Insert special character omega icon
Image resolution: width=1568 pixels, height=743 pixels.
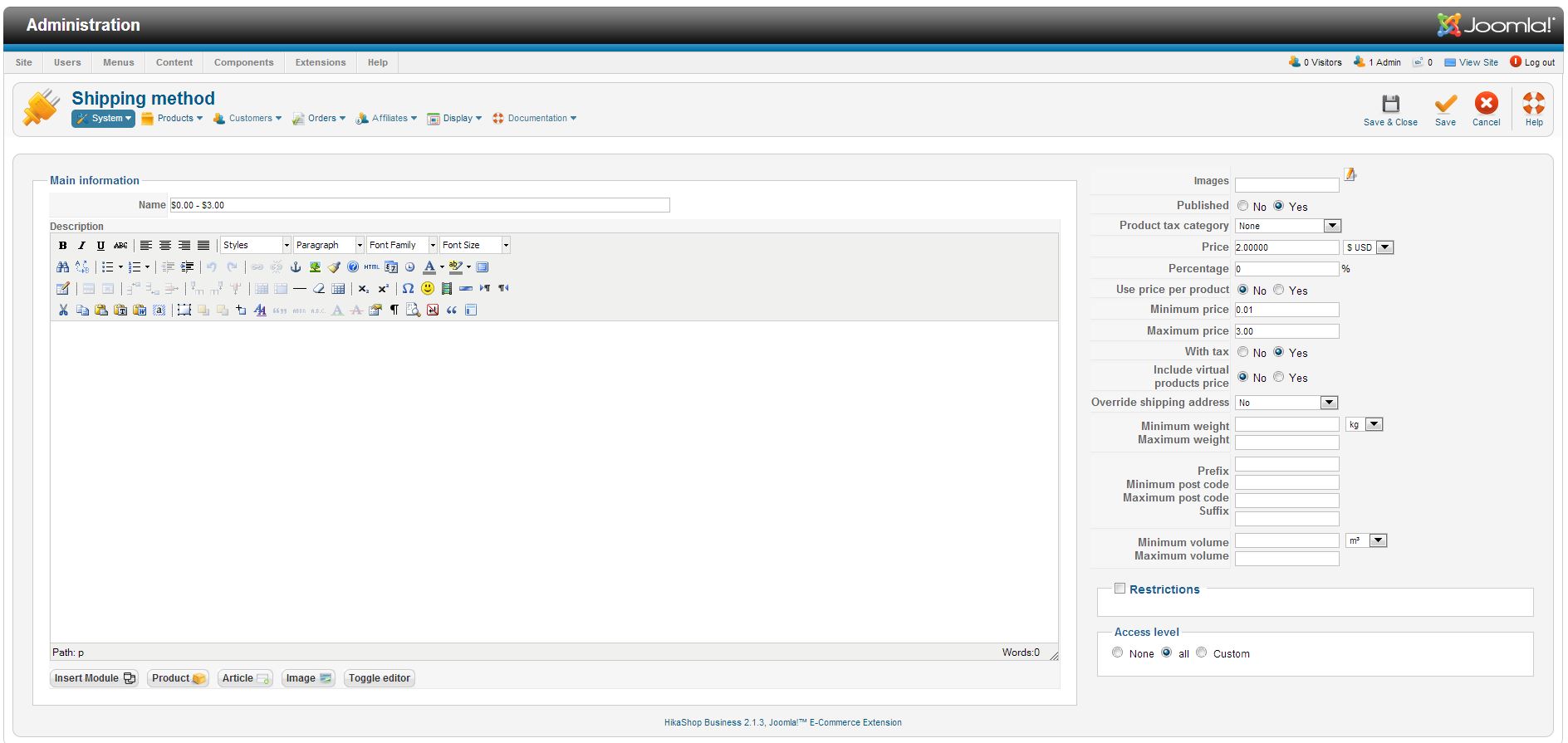click(408, 288)
